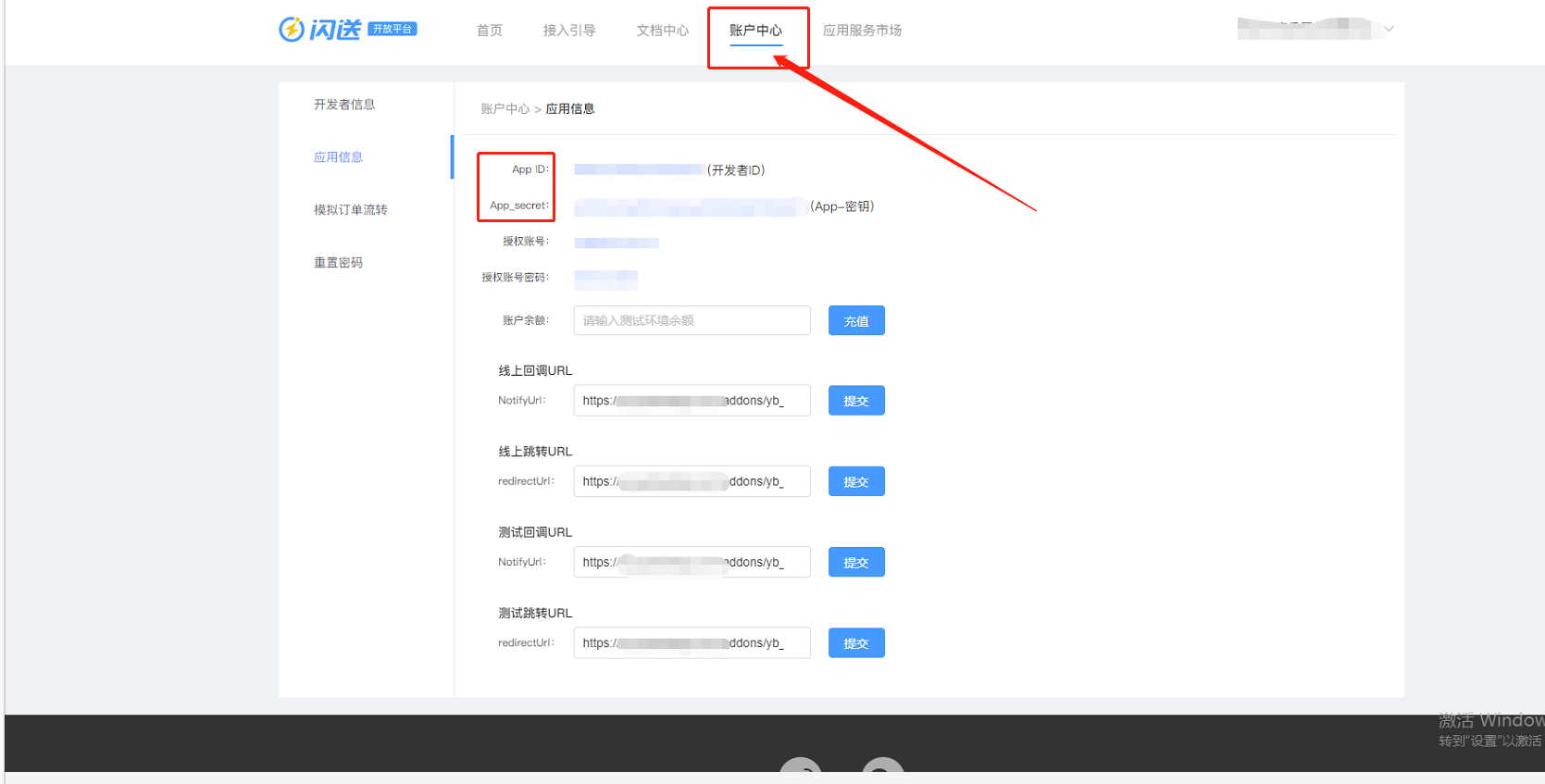This screenshot has height=784, width=1545.
Task: Open the 接入引导 menu
Action: (x=569, y=31)
